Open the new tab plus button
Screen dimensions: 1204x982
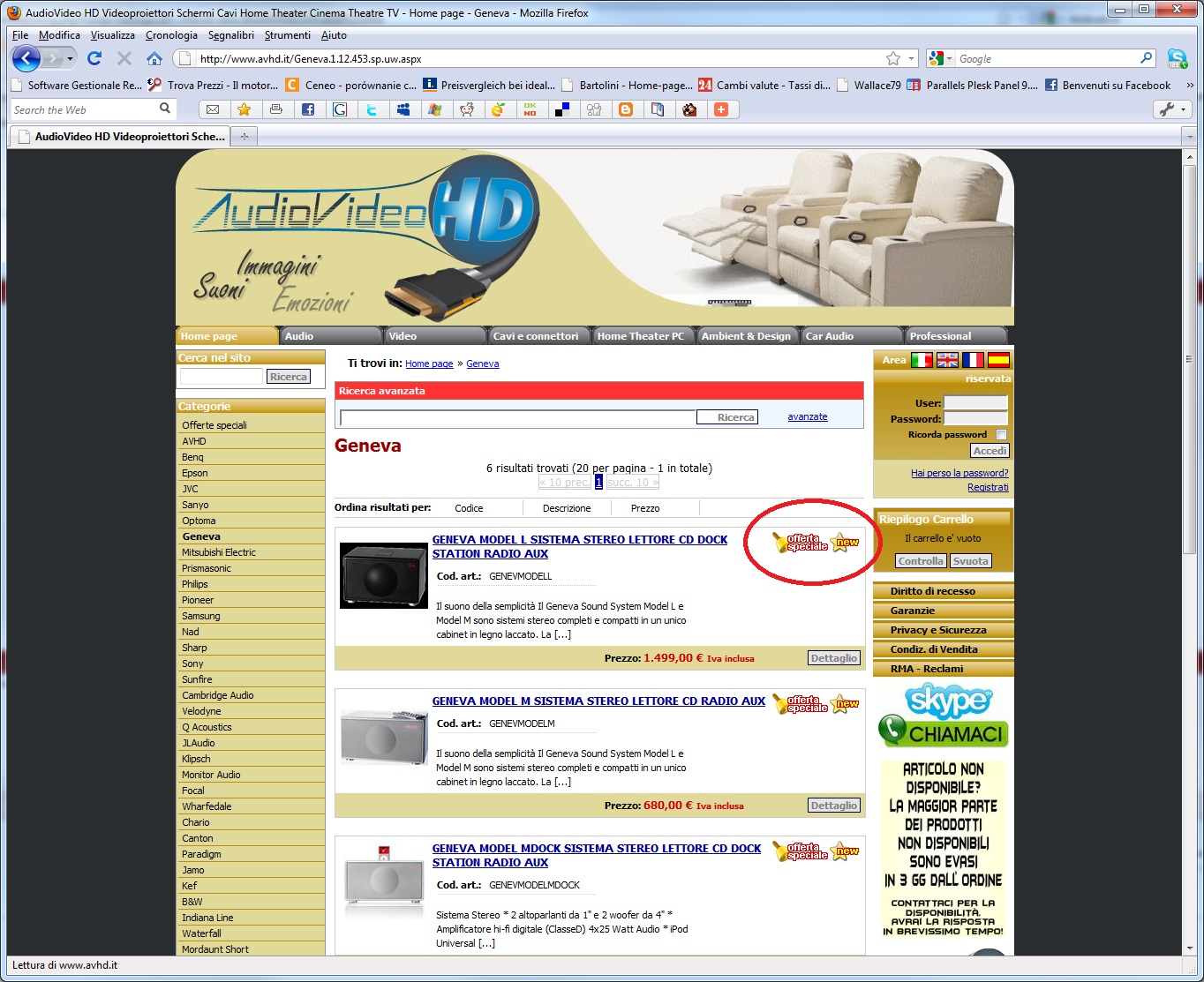coord(245,136)
